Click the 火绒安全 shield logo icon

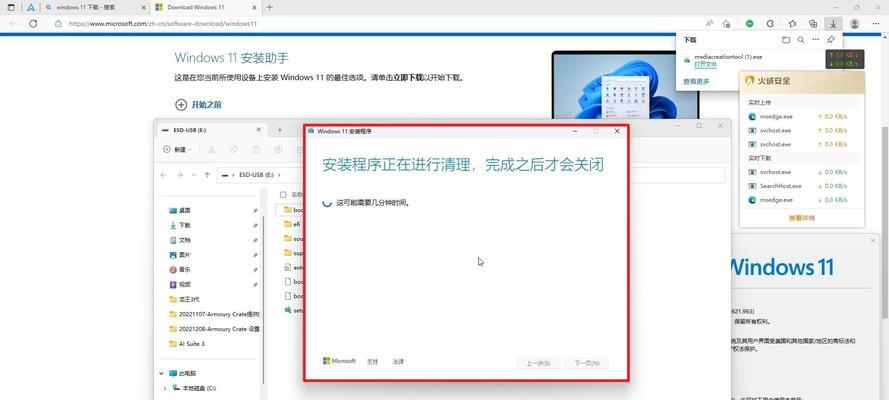tap(749, 81)
